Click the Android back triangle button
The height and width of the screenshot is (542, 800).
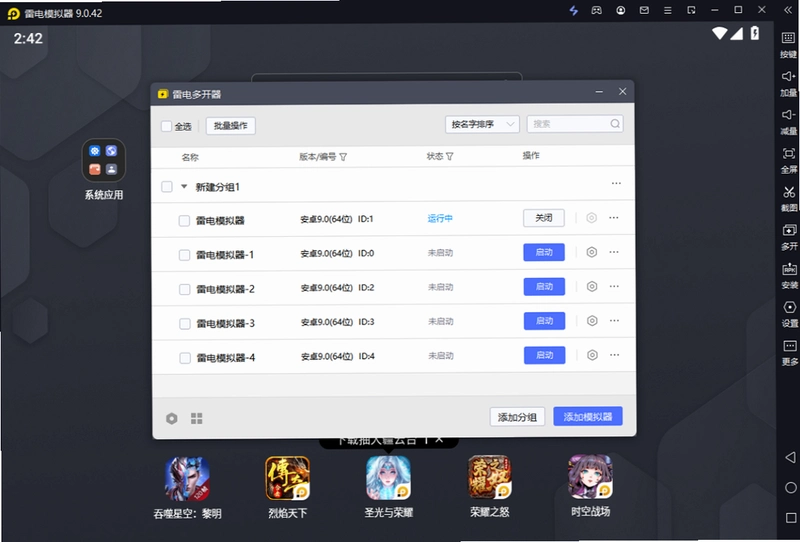[x=790, y=457]
